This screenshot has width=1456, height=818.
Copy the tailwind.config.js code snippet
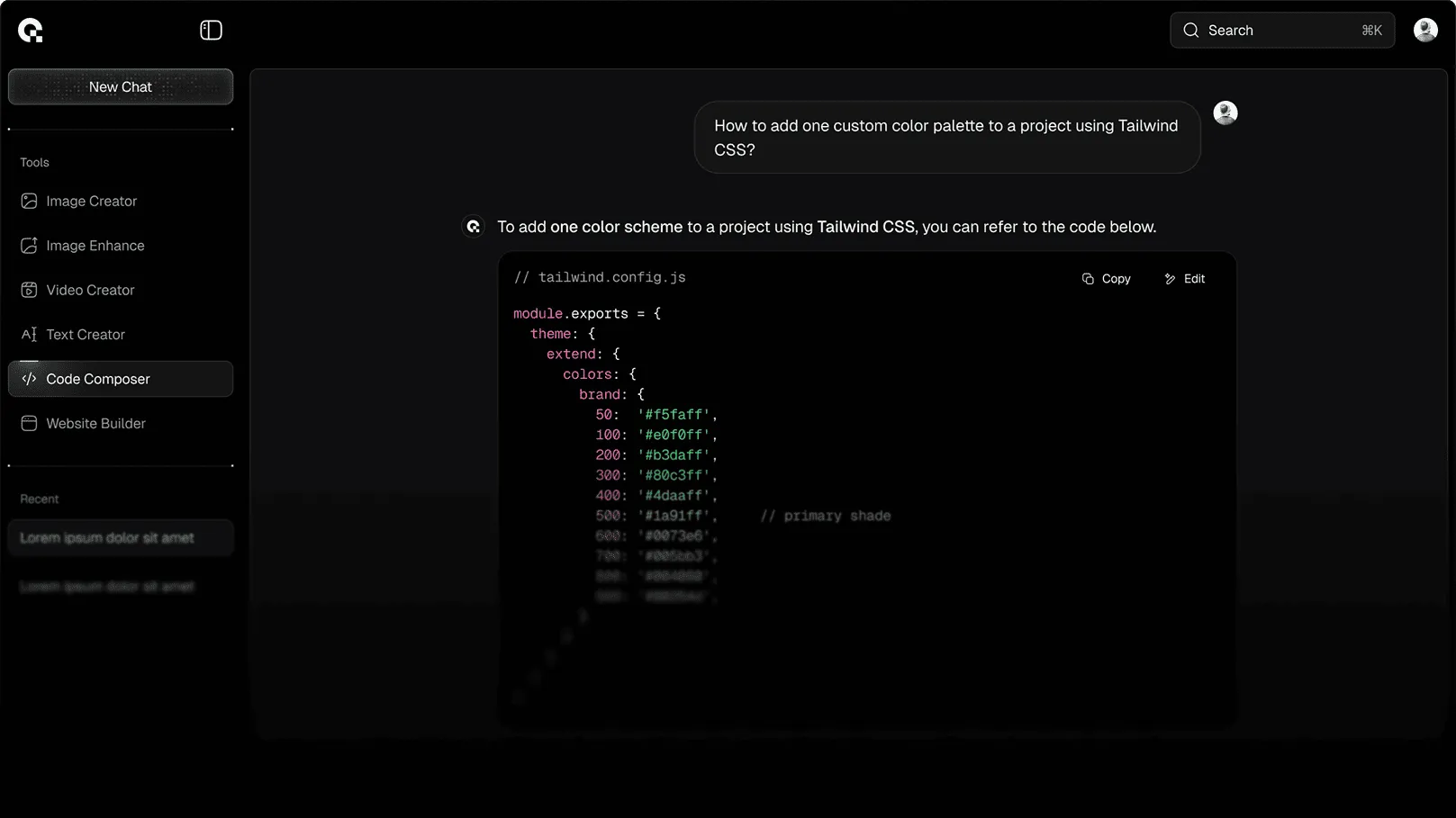coord(1106,278)
